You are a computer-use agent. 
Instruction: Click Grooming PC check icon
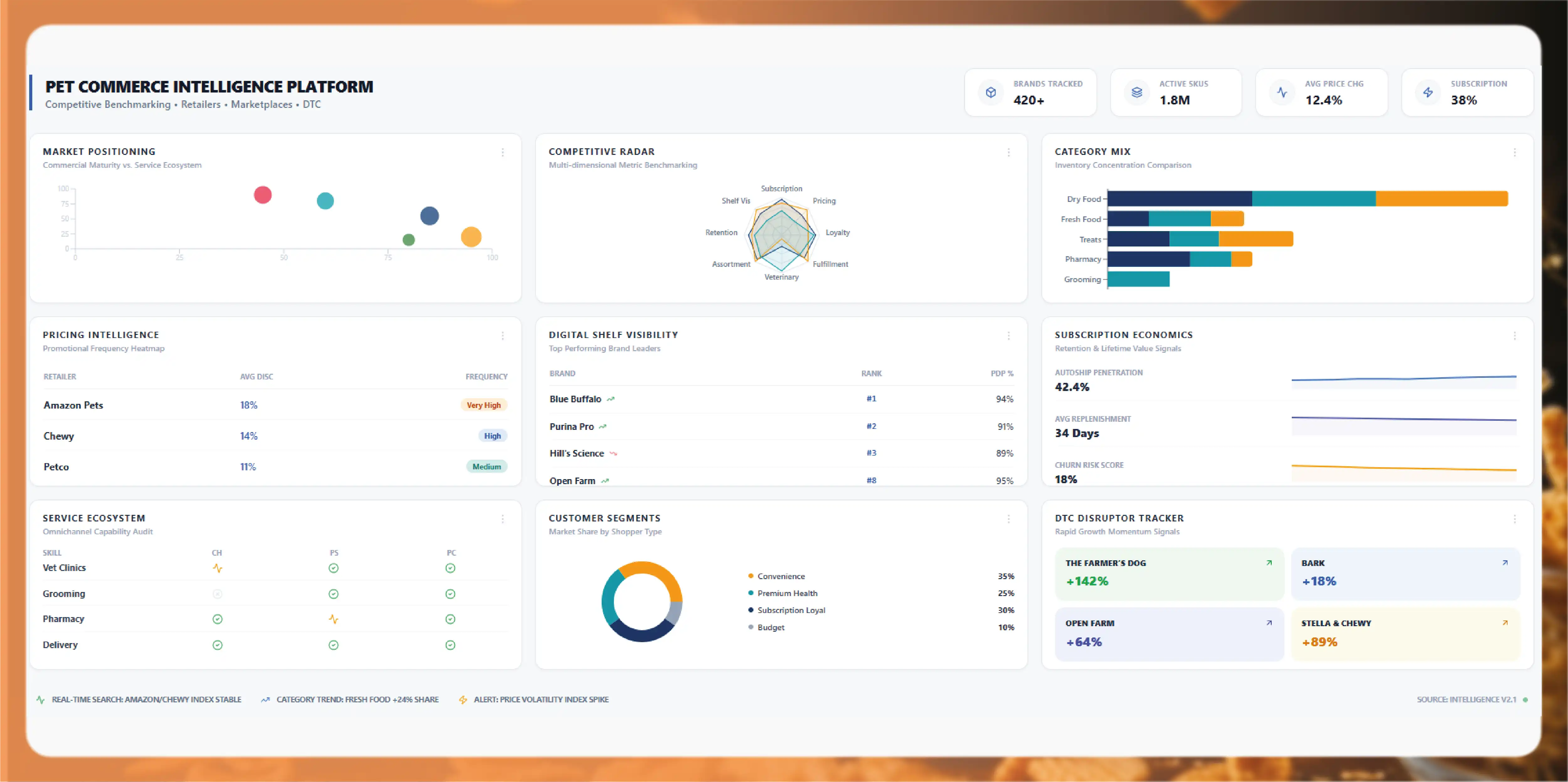coord(451,593)
